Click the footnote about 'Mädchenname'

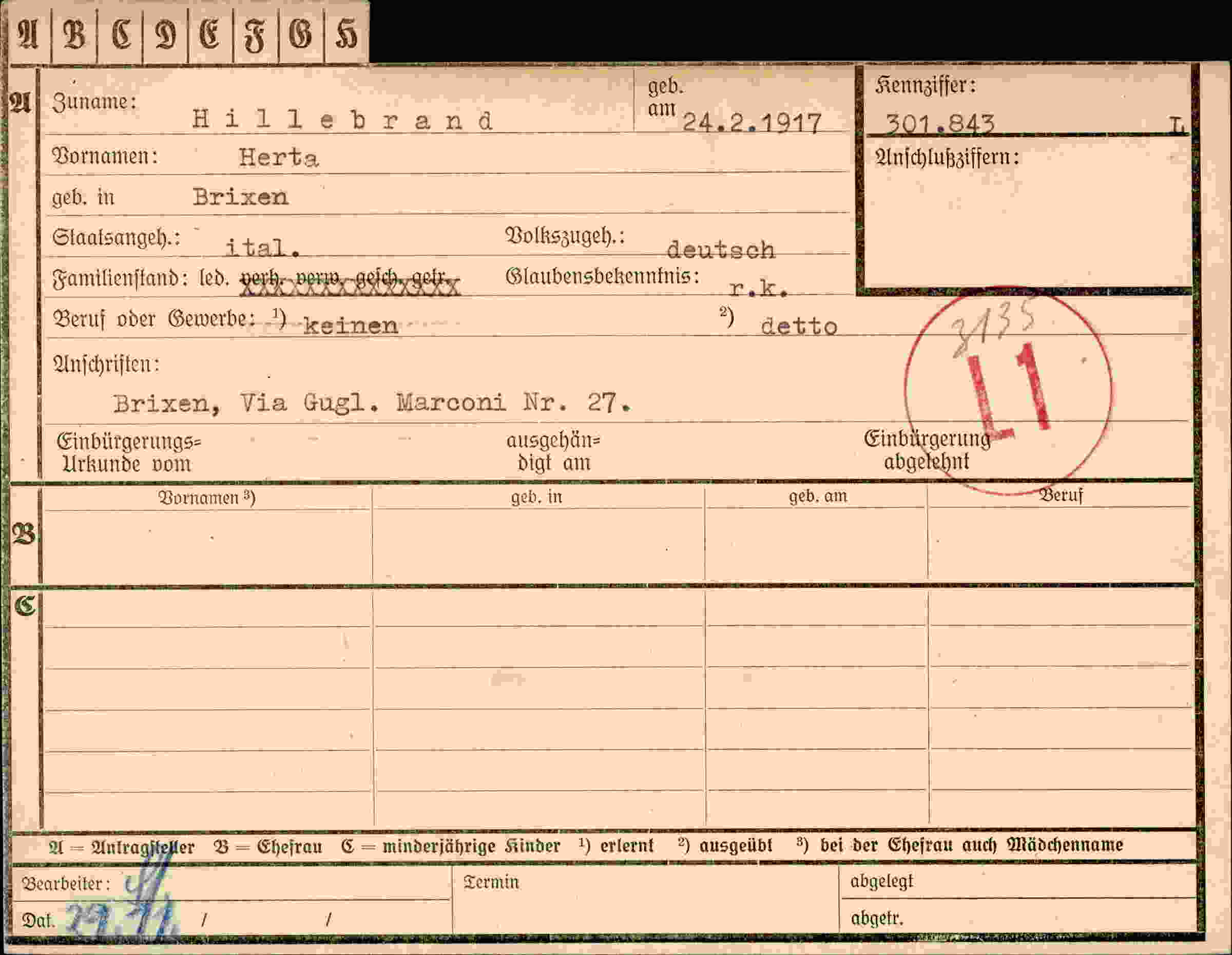(959, 845)
